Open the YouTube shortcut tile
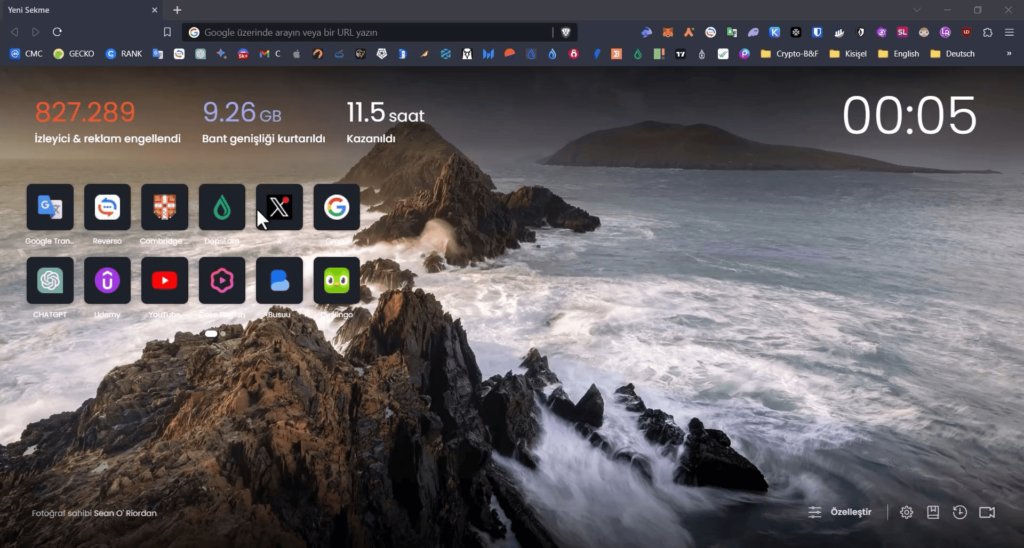This screenshot has width=1024, height=548. coord(165,280)
